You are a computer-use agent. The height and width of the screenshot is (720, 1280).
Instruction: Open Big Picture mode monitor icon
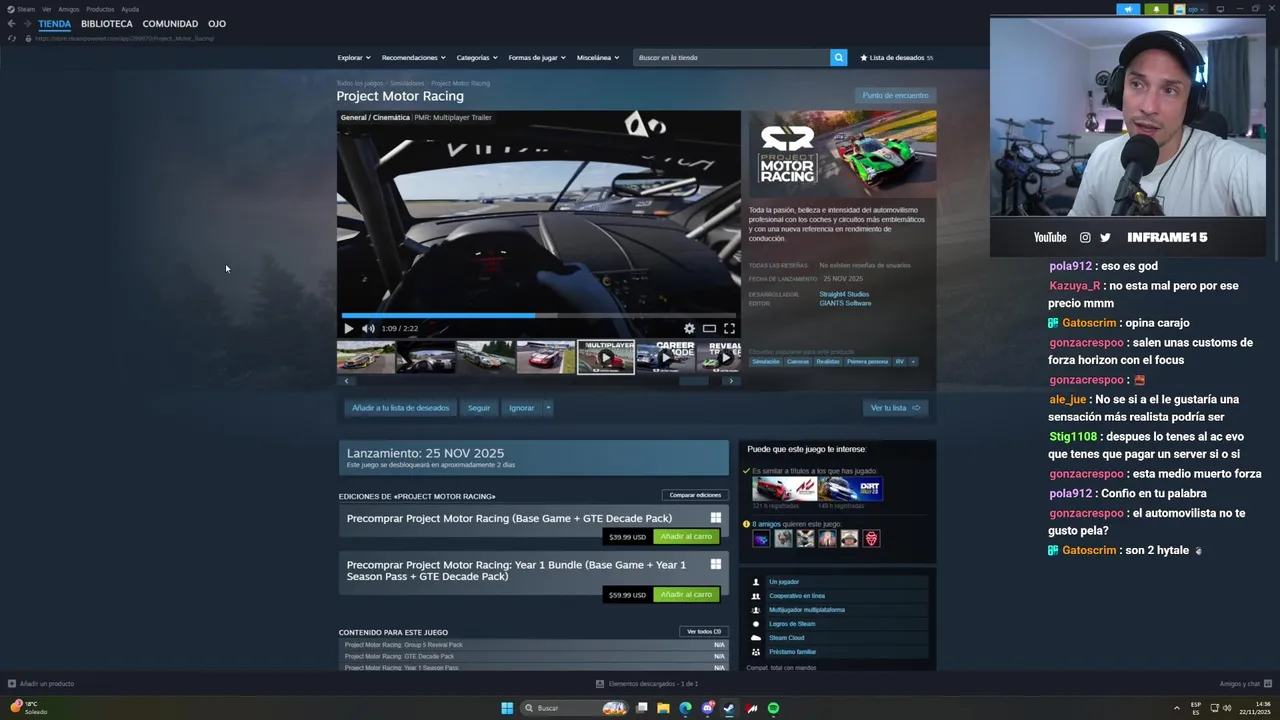pyautogui.click(x=1219, y=9)
